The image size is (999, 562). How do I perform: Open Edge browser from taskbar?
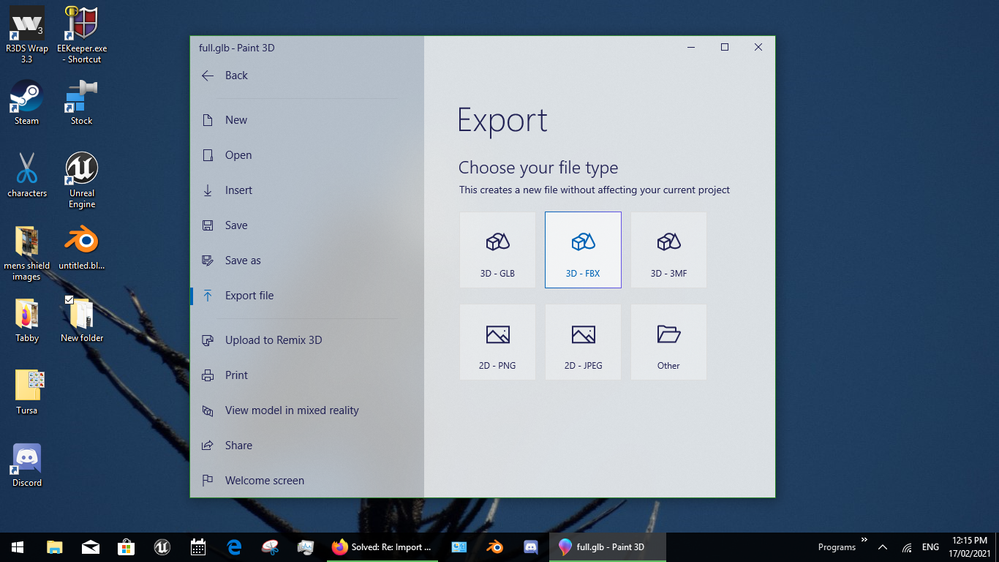pos(234,547)
